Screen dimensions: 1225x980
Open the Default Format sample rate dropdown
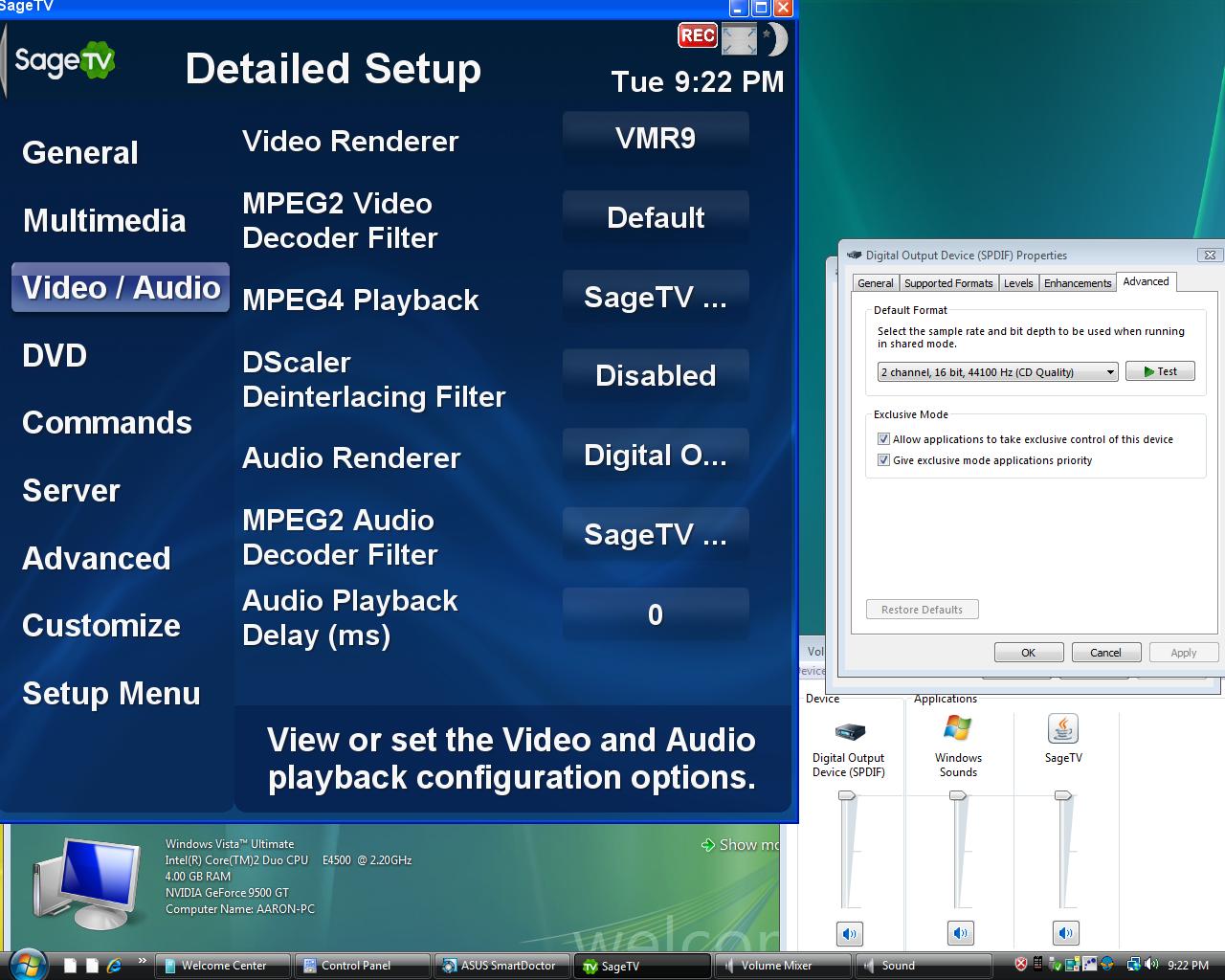(998, 371)
